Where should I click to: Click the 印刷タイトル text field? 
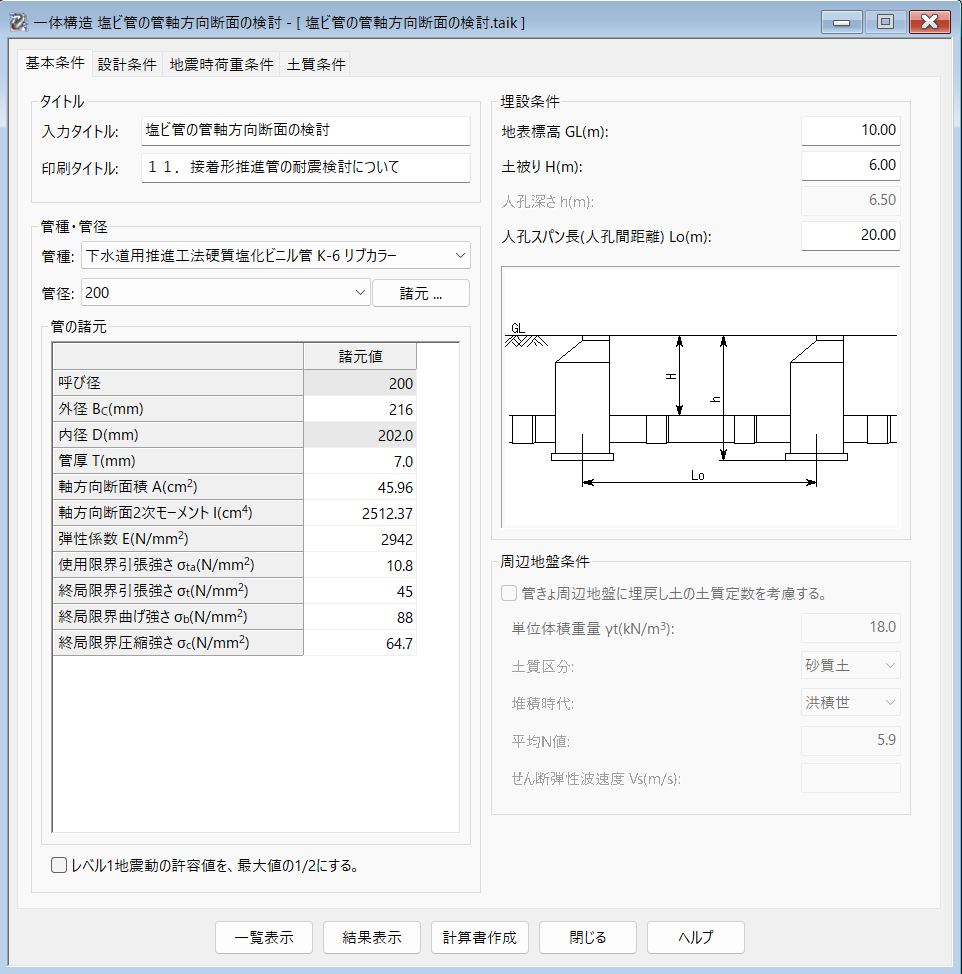pyautogui.click(x=304, y=167)
